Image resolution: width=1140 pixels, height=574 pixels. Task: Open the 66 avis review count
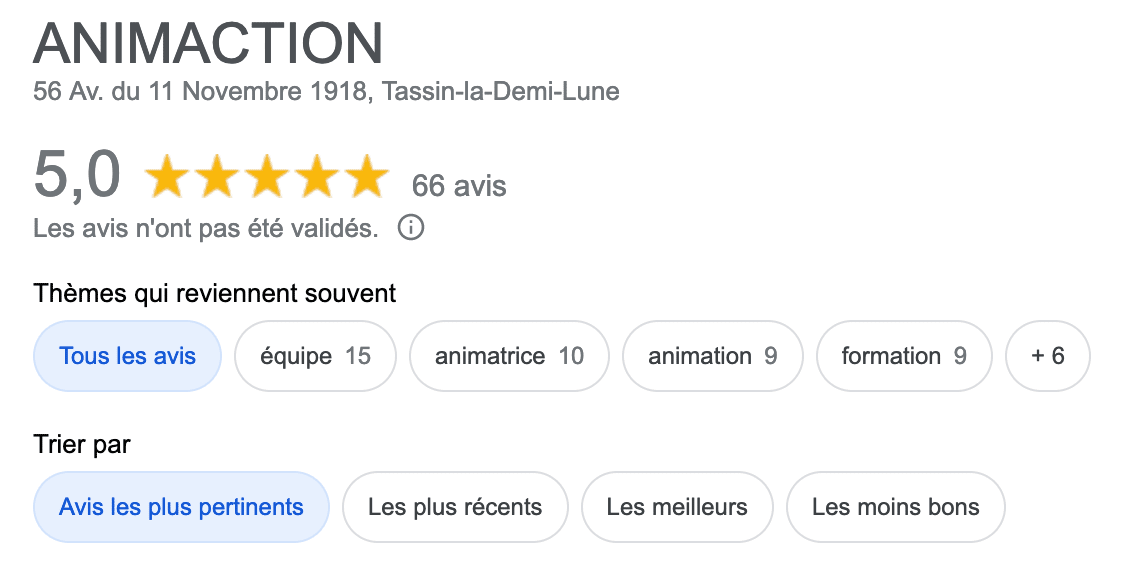point(459,186)
